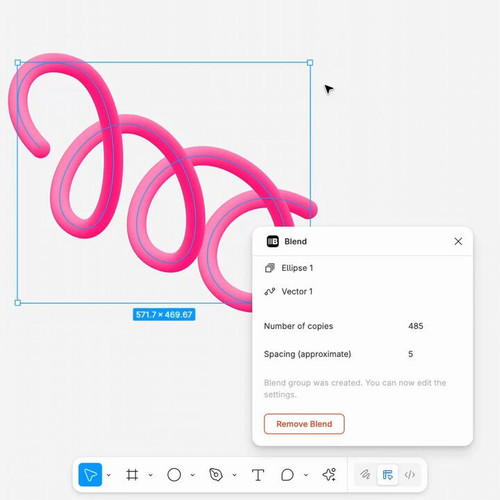
Task: Click the Spacing (approximate) label
Action: pyautogui.click(x=307, y=354)
